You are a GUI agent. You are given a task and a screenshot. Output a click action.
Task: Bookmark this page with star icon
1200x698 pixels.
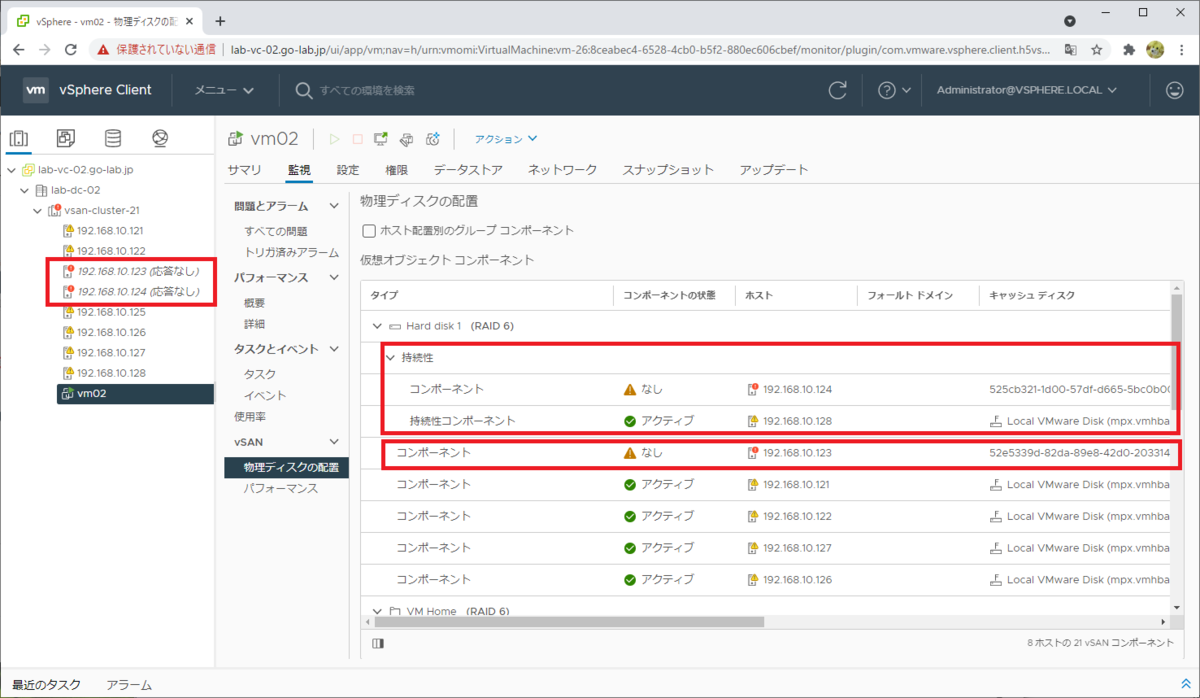(1097, 49)
